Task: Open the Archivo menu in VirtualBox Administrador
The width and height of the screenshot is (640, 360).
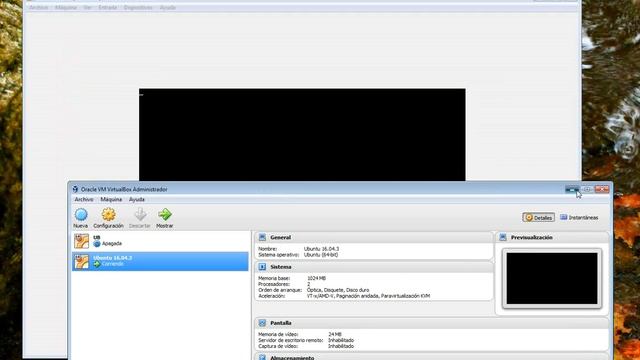Action: (84, 200)
